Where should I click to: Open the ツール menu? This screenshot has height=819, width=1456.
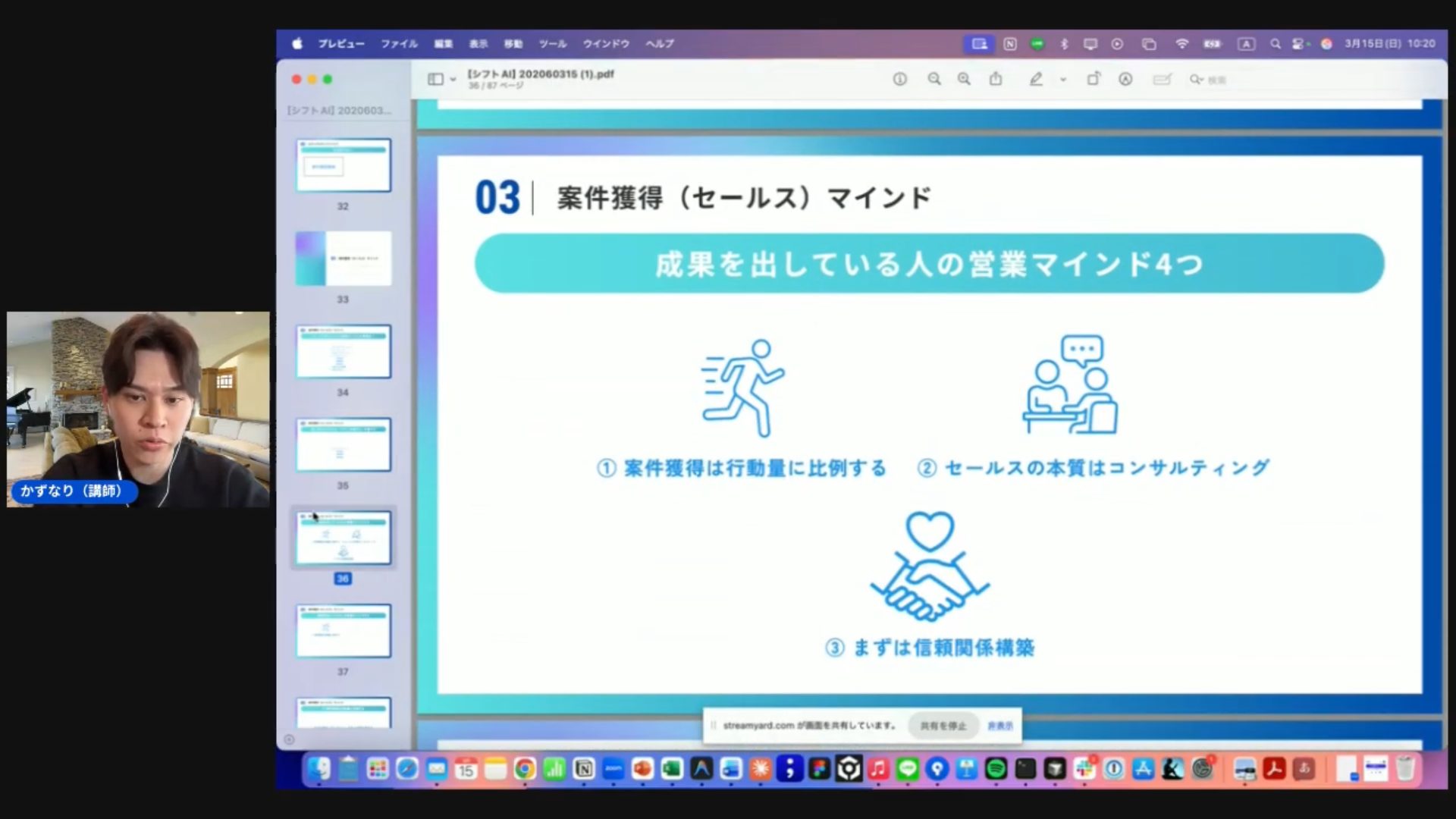552,44
